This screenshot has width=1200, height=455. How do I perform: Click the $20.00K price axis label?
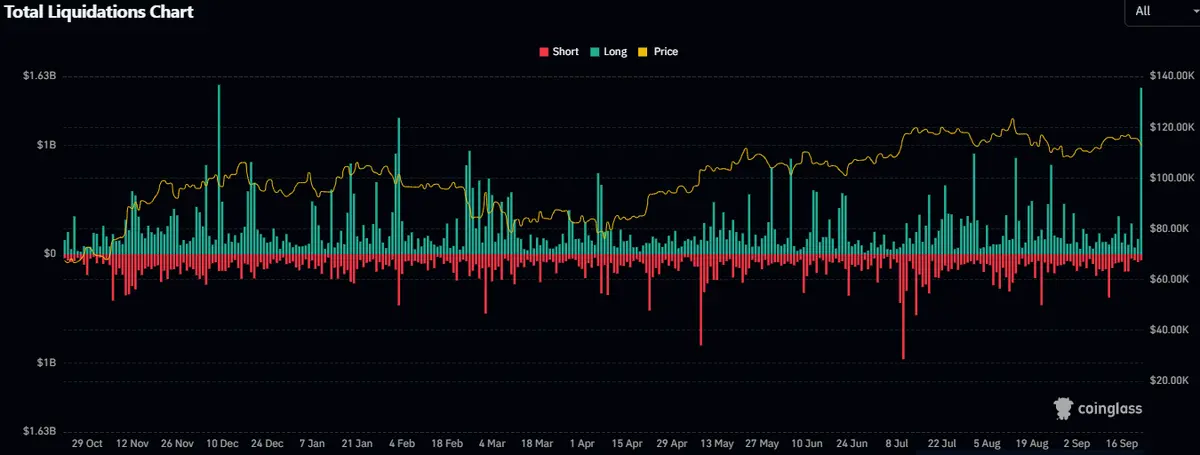(x=1171, y=381)
